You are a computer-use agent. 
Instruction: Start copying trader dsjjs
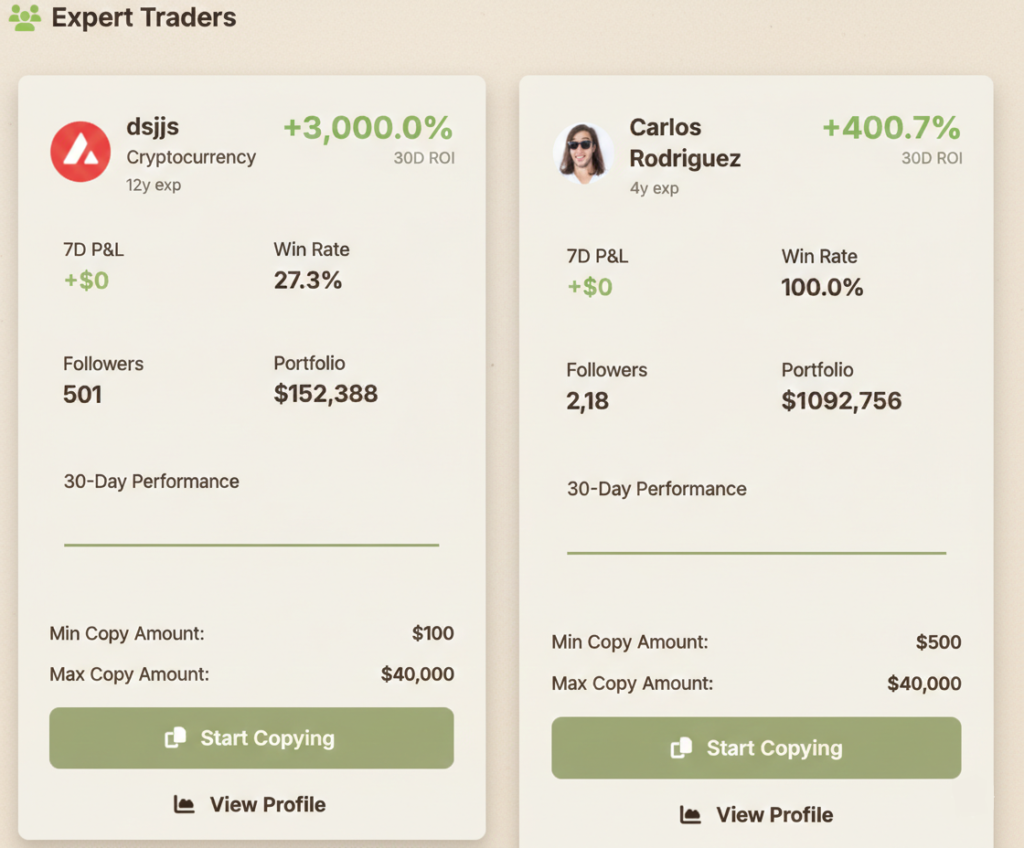(251, 738)
